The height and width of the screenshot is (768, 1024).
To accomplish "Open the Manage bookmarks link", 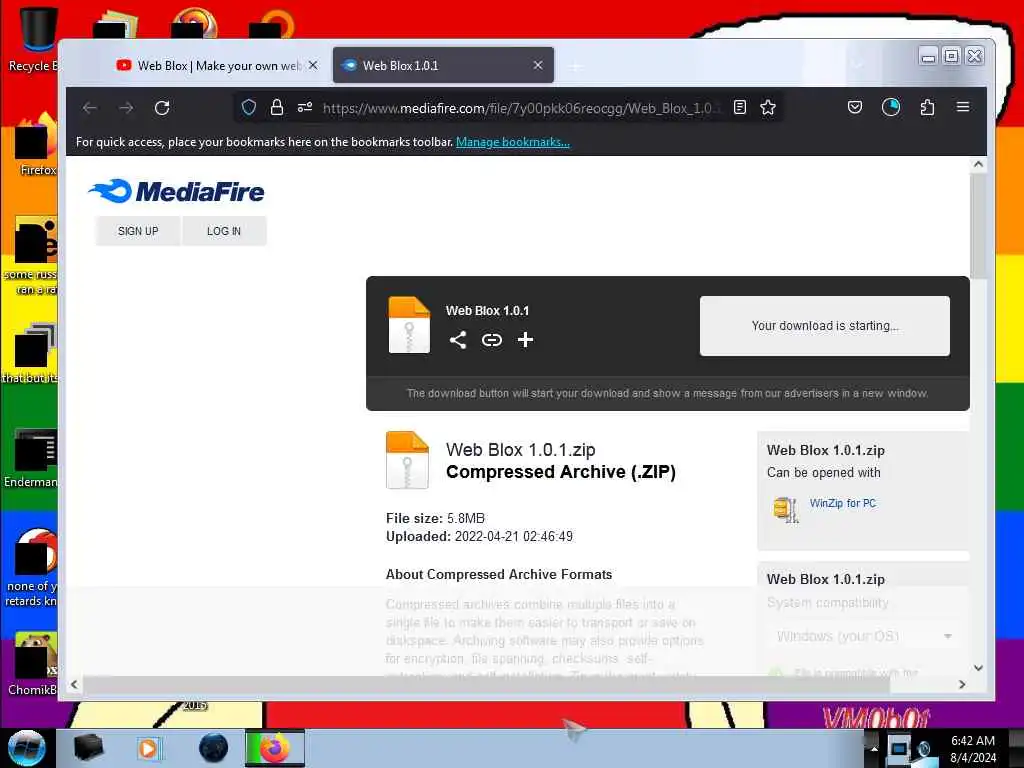I will pos(513,142).
